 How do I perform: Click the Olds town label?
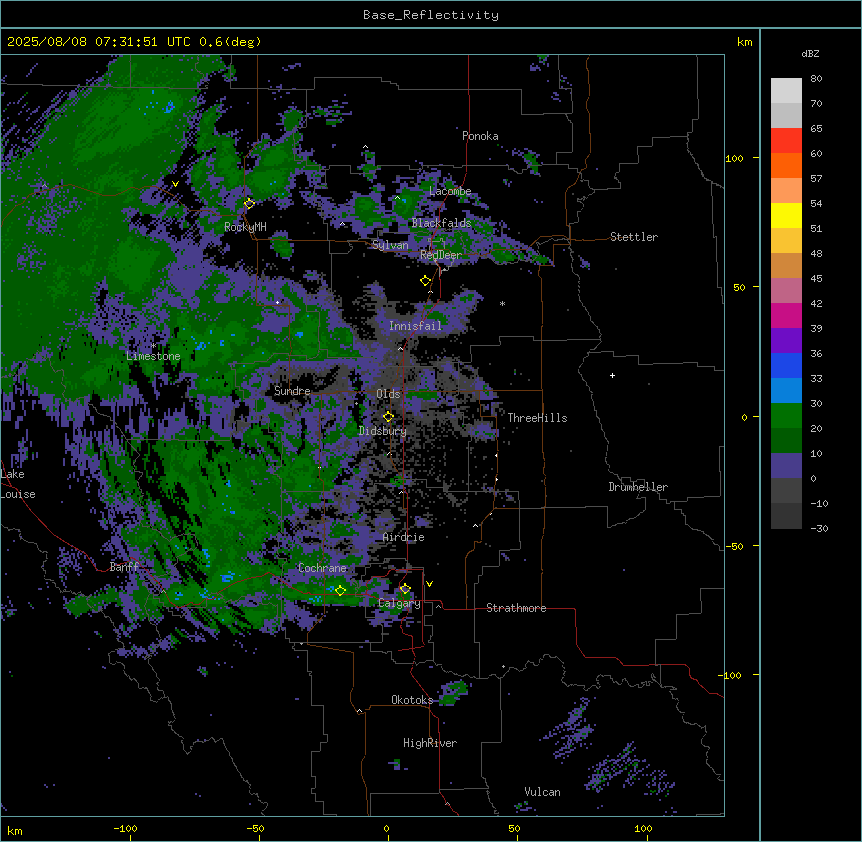[388, 394]
